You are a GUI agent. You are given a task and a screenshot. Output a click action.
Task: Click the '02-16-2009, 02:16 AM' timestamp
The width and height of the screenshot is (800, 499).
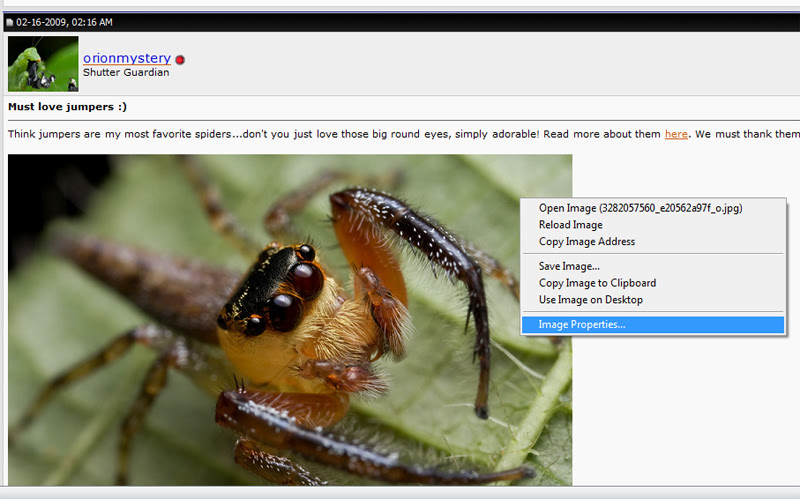click(x=64, y=22)
